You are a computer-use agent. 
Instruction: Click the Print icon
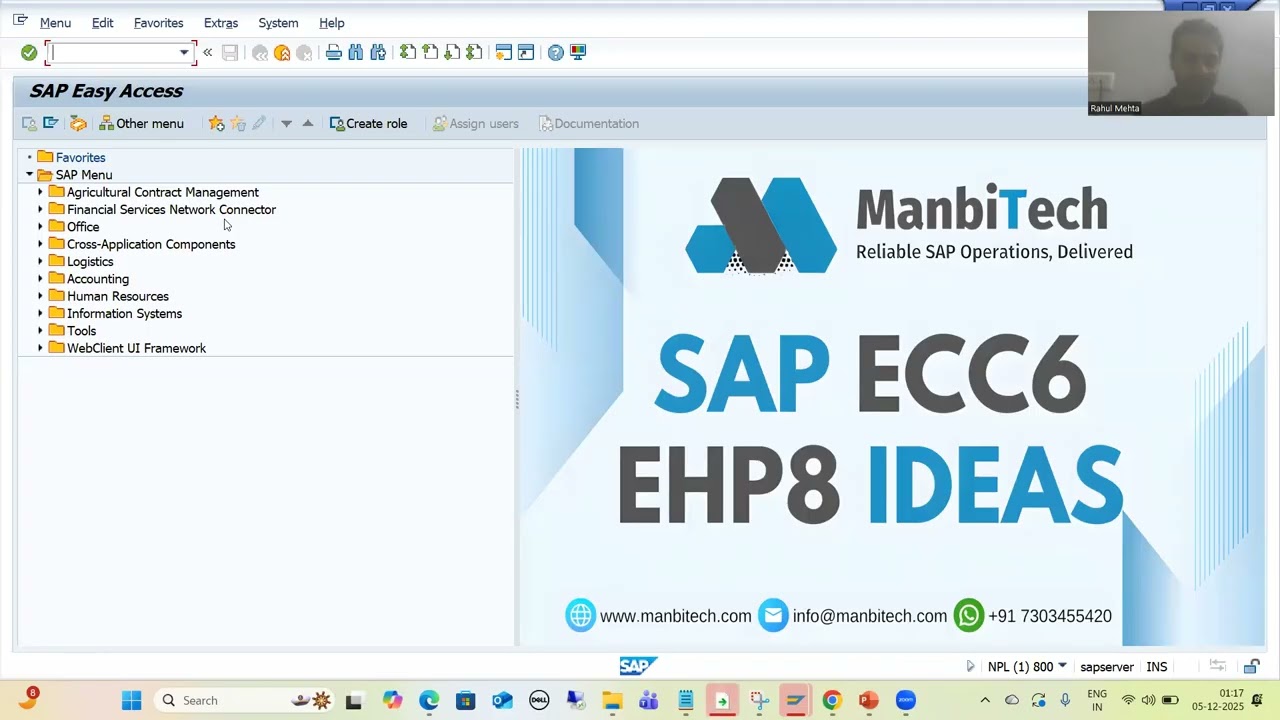[x=334, y=52]
